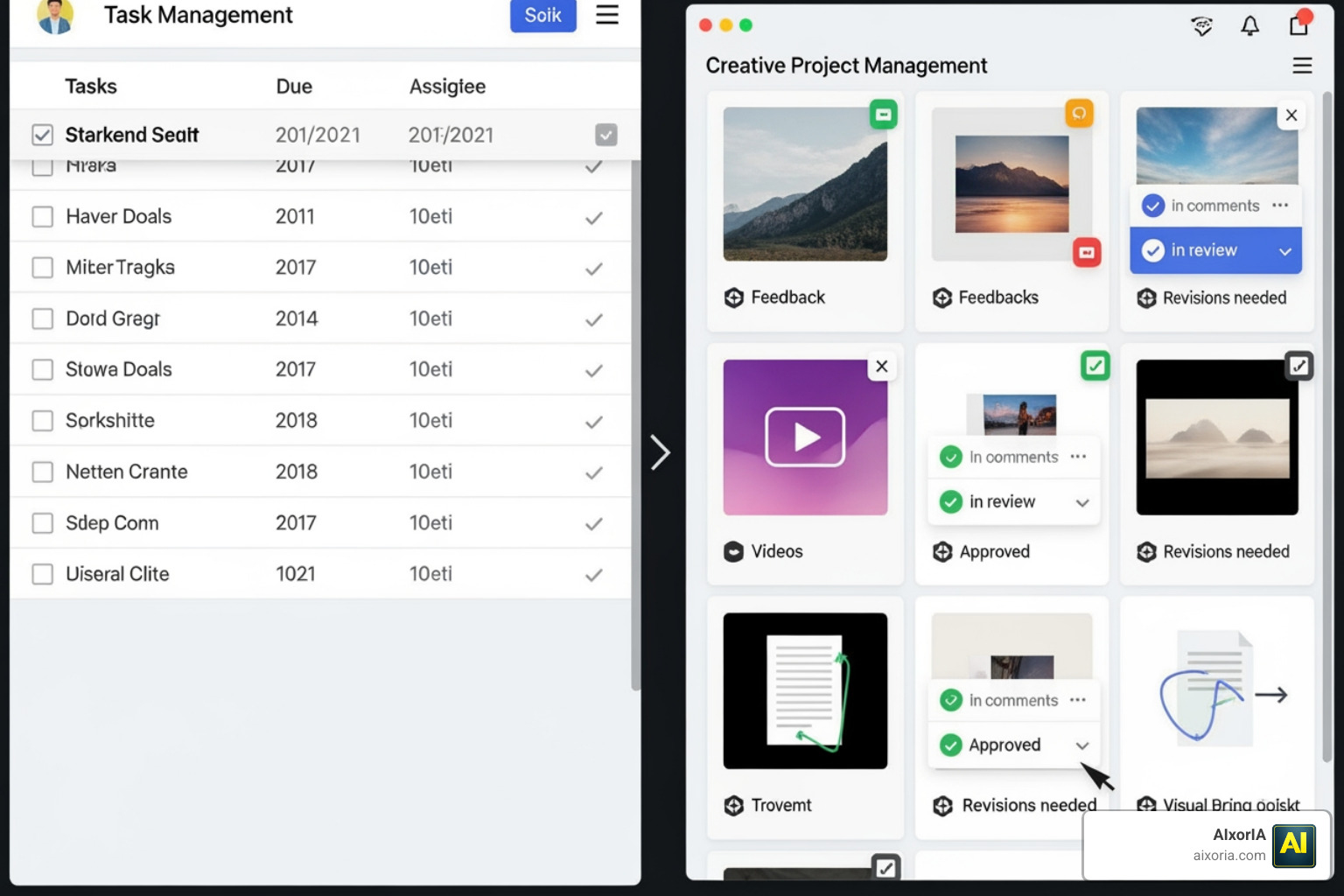Close the Videos card
This screenshot has height=896, width=1344.
coord(882,367)
